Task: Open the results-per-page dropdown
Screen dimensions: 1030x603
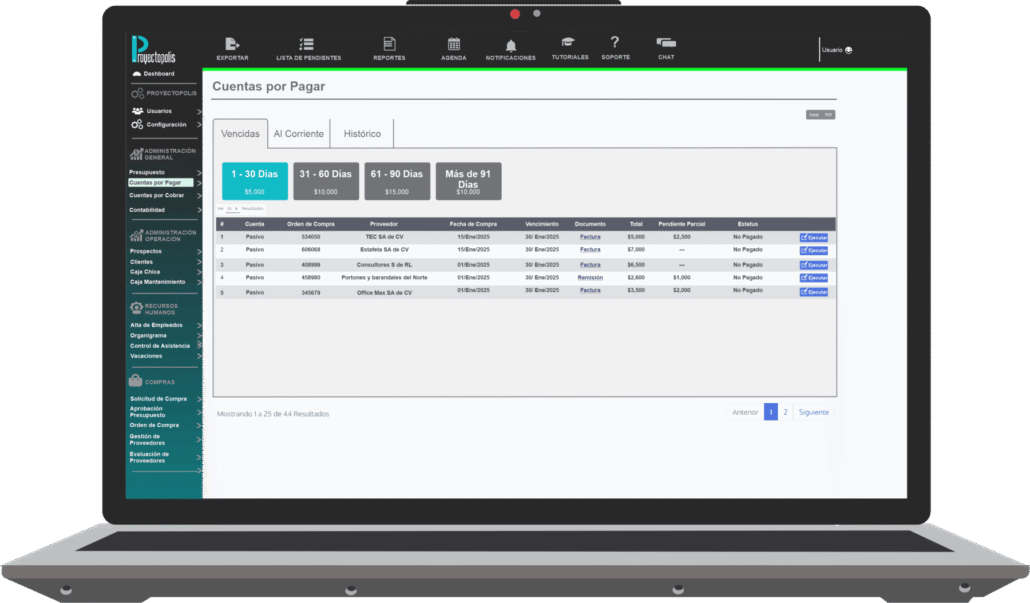Action: pos(231,208)
